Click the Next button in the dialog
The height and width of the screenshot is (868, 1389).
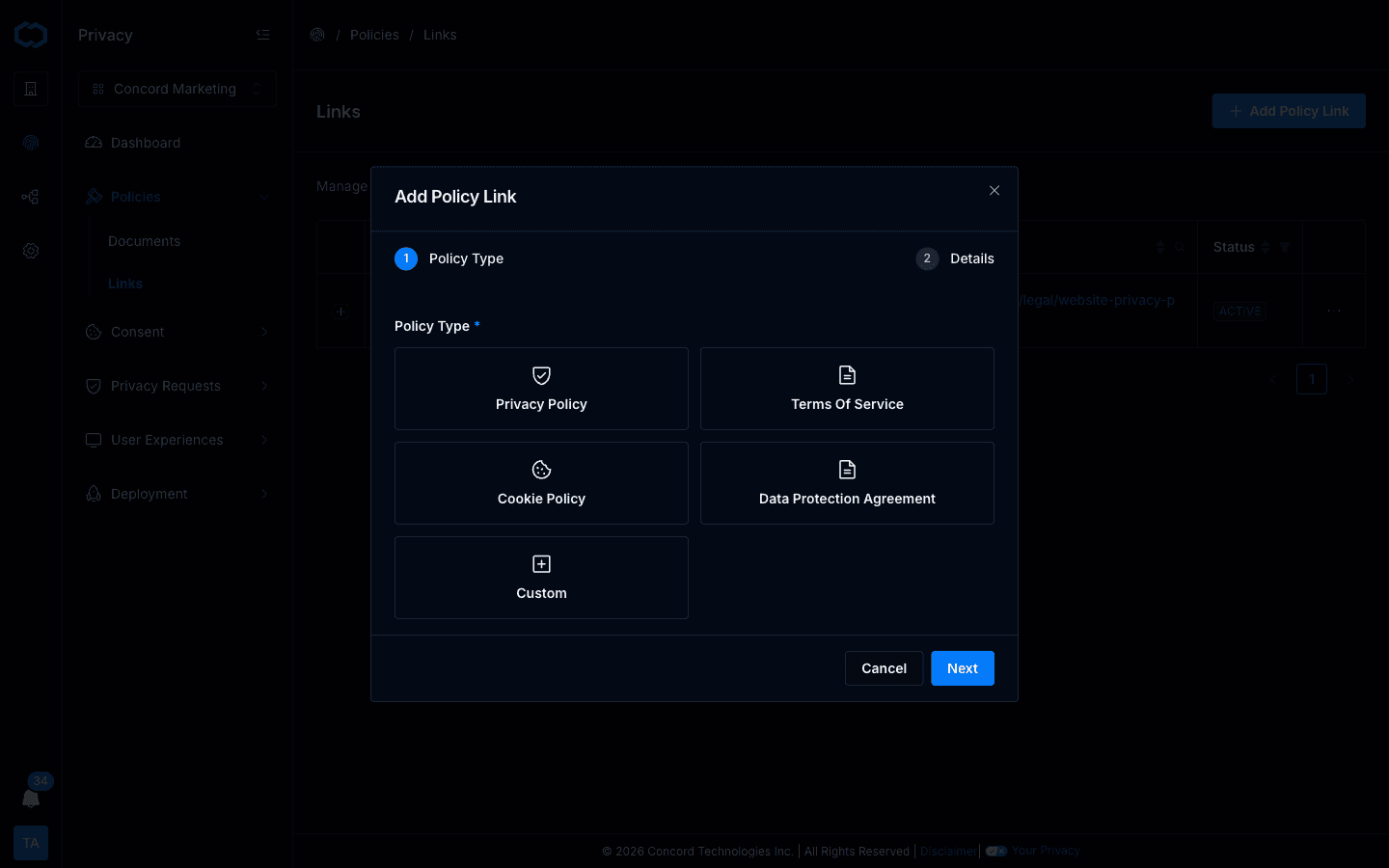click(x=962, y=668)
